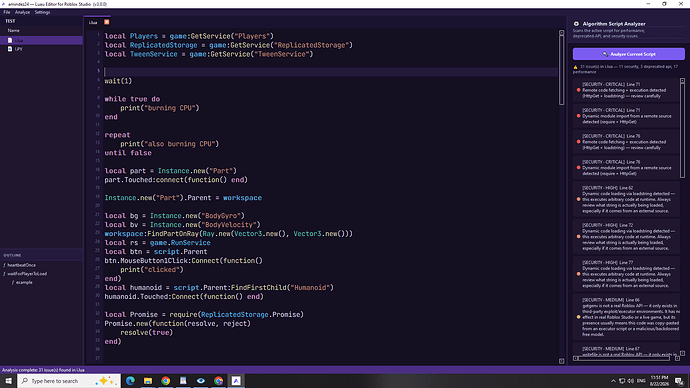Click yellow severity dot of Line 66 issue
Screen dimensions: 690x388
coord(578,317)
